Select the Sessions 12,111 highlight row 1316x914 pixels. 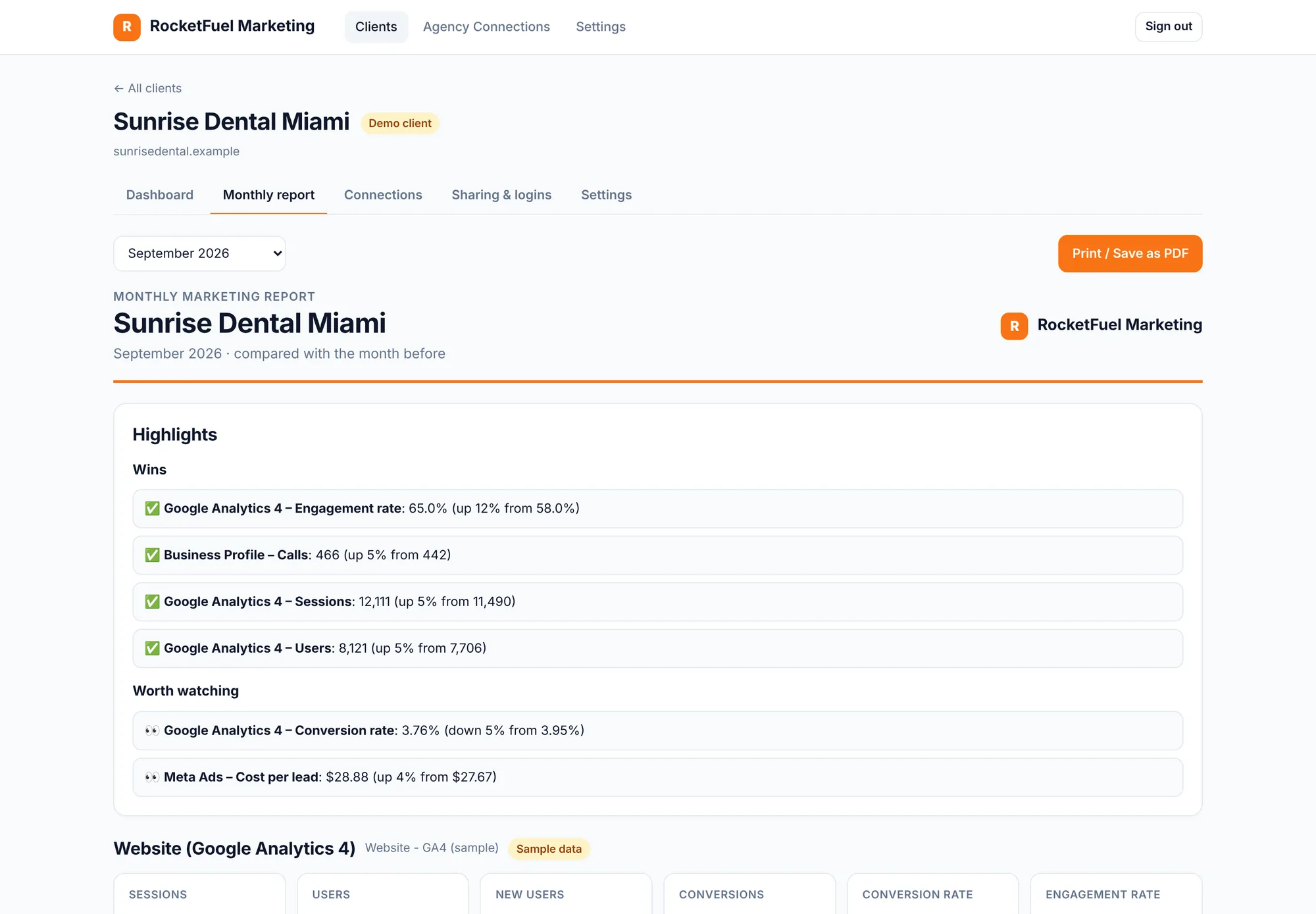pos(657,602)
